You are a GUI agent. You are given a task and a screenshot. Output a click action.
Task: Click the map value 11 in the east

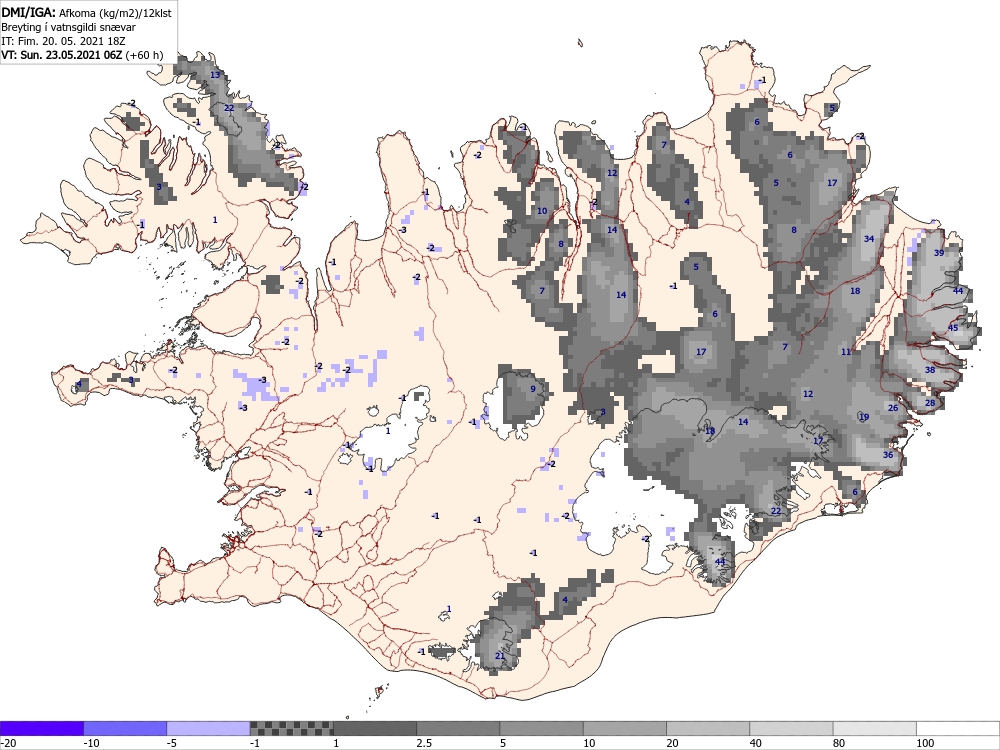pos(846,351)
